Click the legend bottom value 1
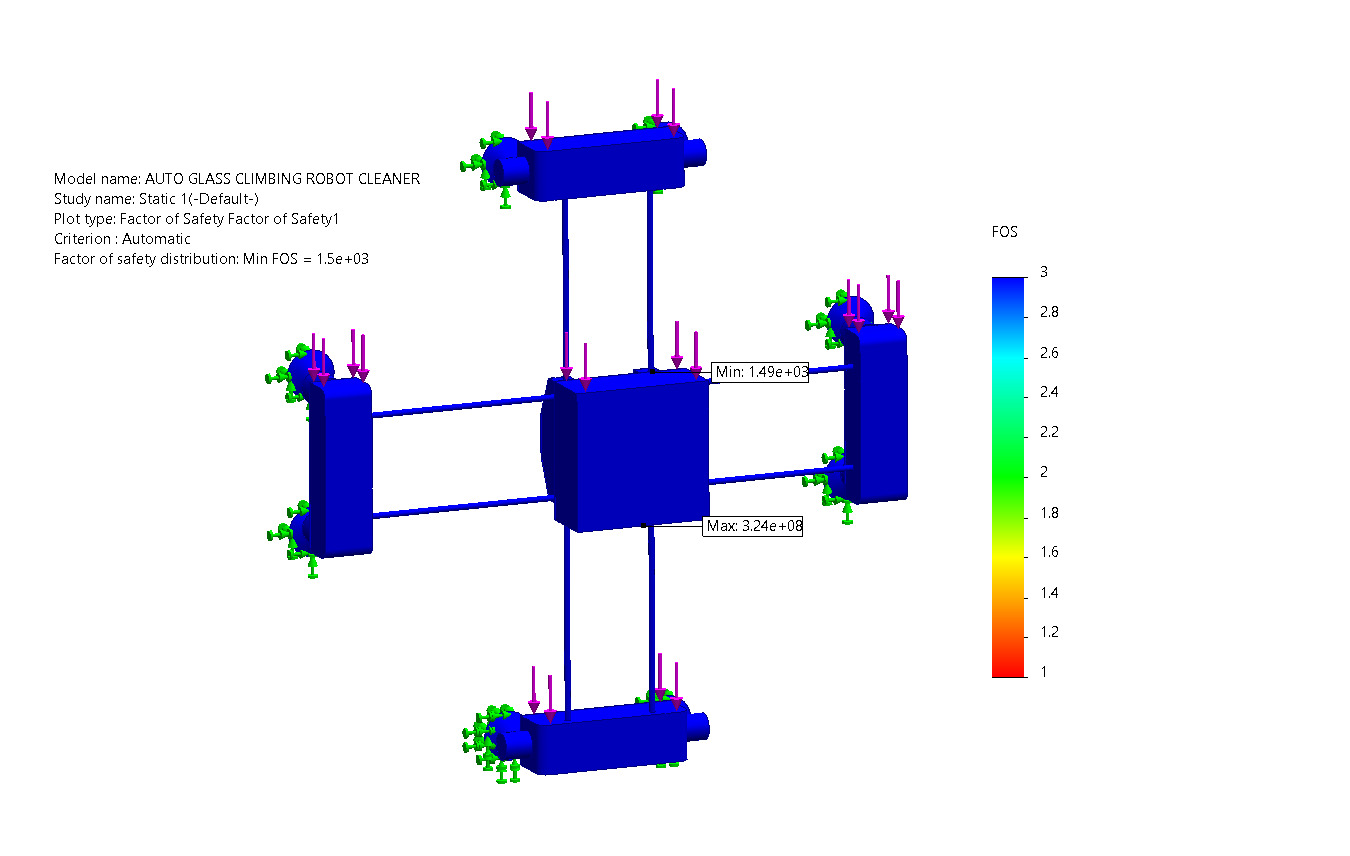 (x=1044, y=672)
